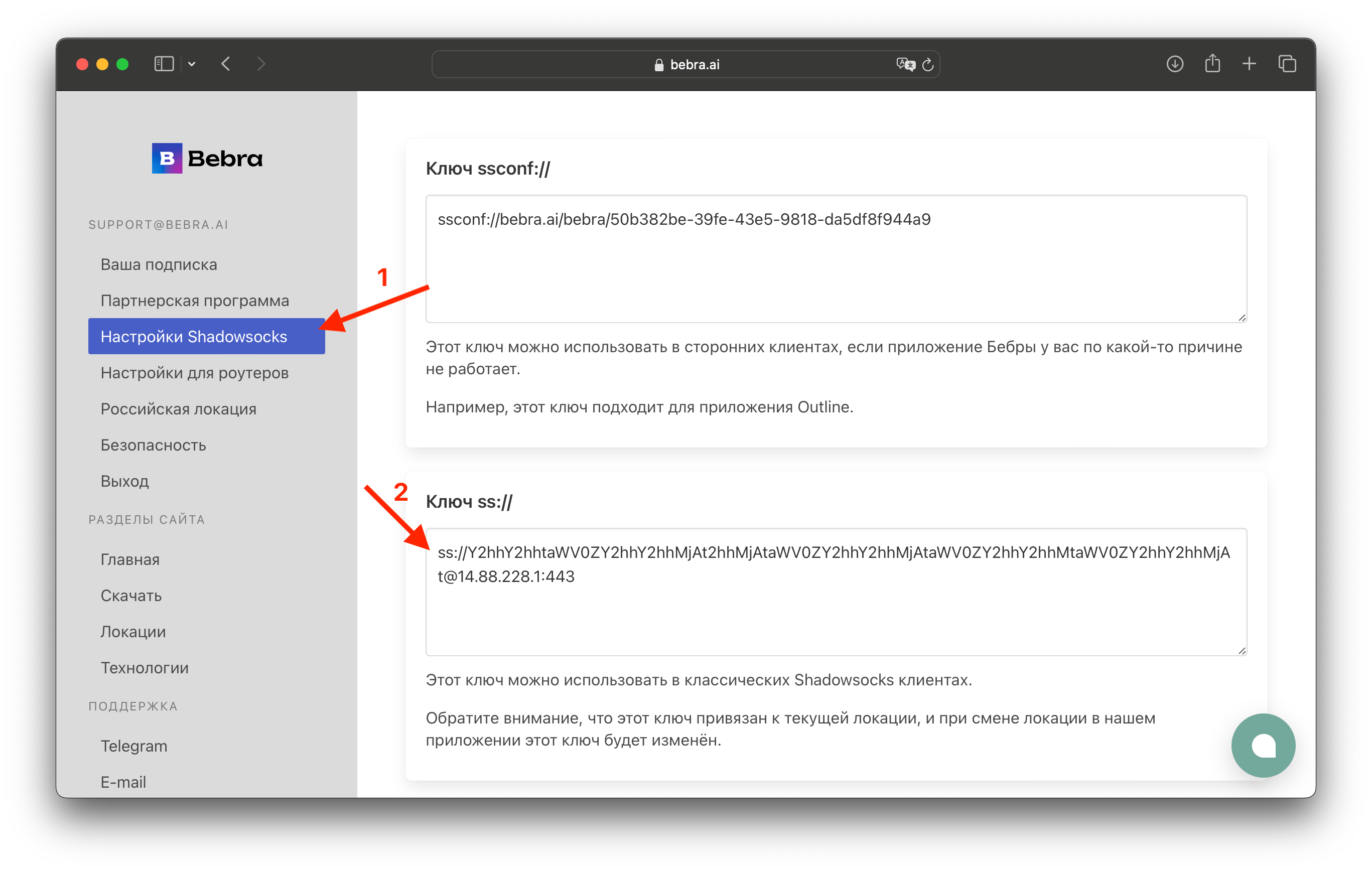Screen dimensions: 1372x872
Task: Click the translate page icon
Action: [905, 64]
